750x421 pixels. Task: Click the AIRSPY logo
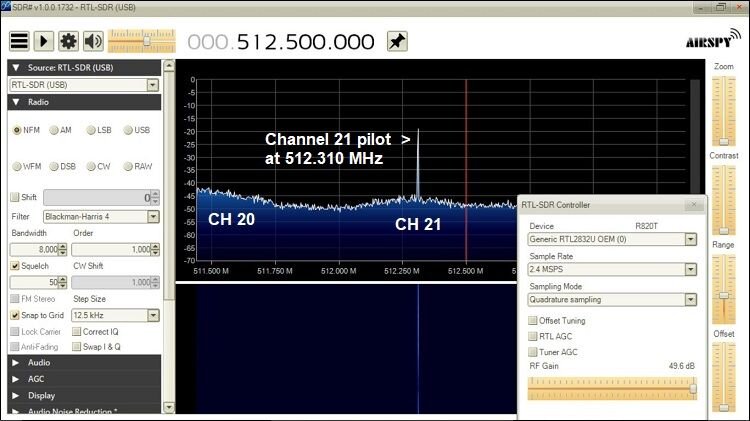click(712, 40)
